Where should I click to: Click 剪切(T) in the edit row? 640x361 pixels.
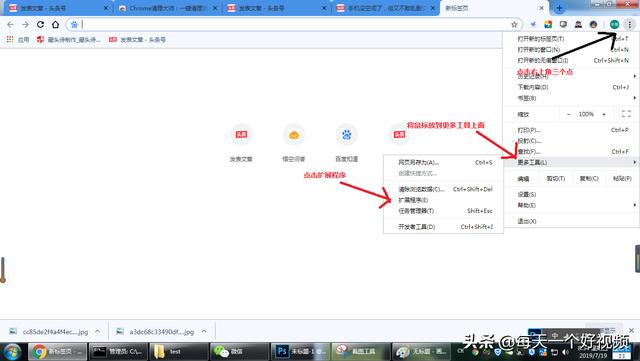(x=556, y=178)
